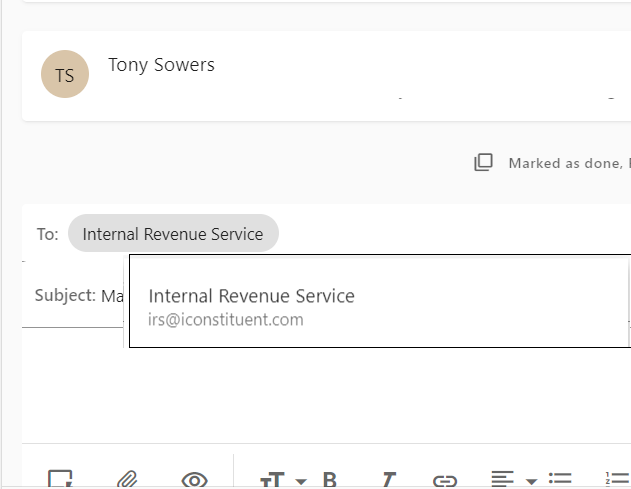
Task: Toggle italic formatting
Action: [389, 480]
